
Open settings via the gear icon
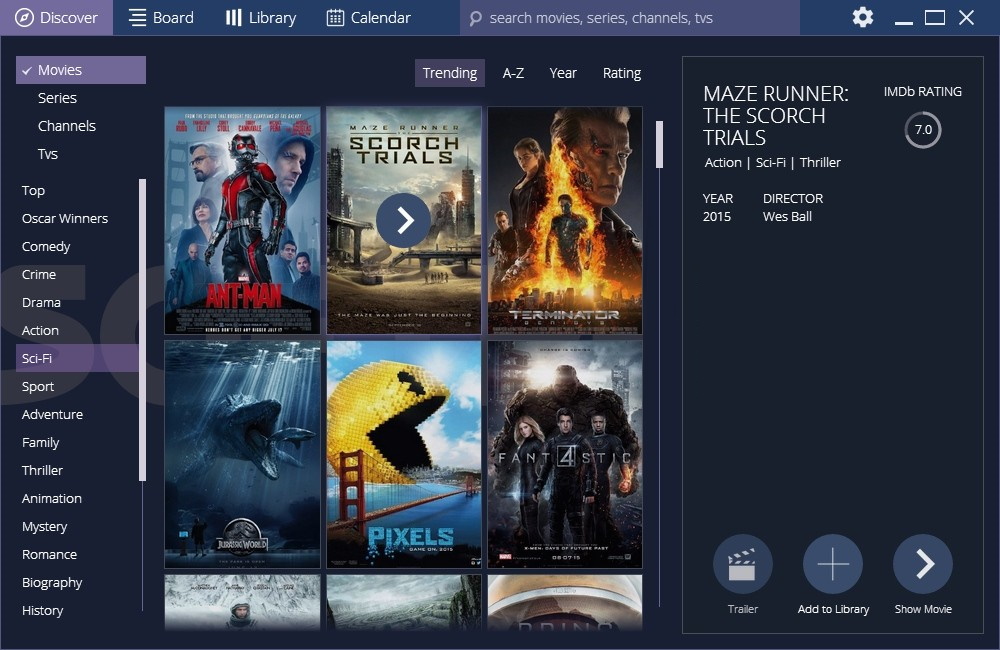click(x=862, y=17)
